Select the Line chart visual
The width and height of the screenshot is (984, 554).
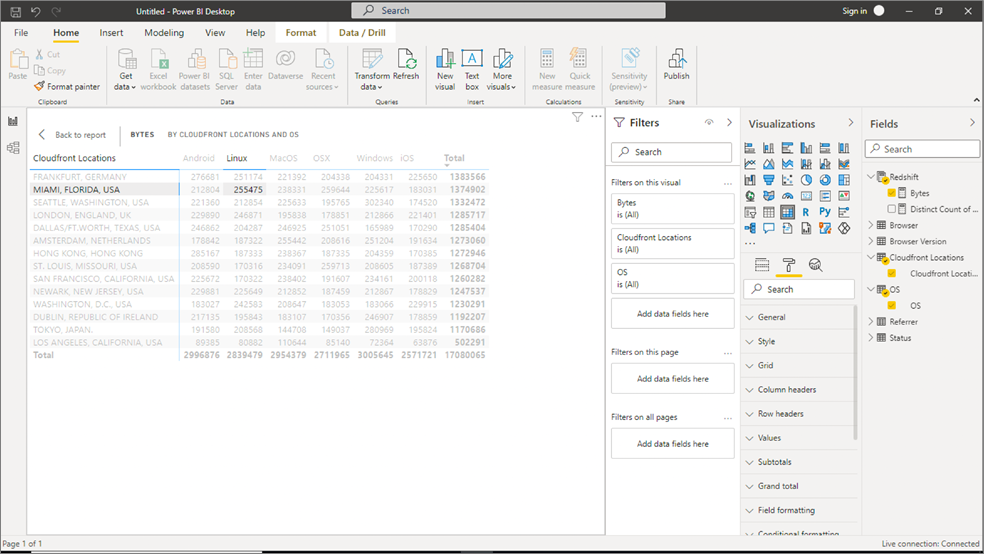click(x=750, y=164)
